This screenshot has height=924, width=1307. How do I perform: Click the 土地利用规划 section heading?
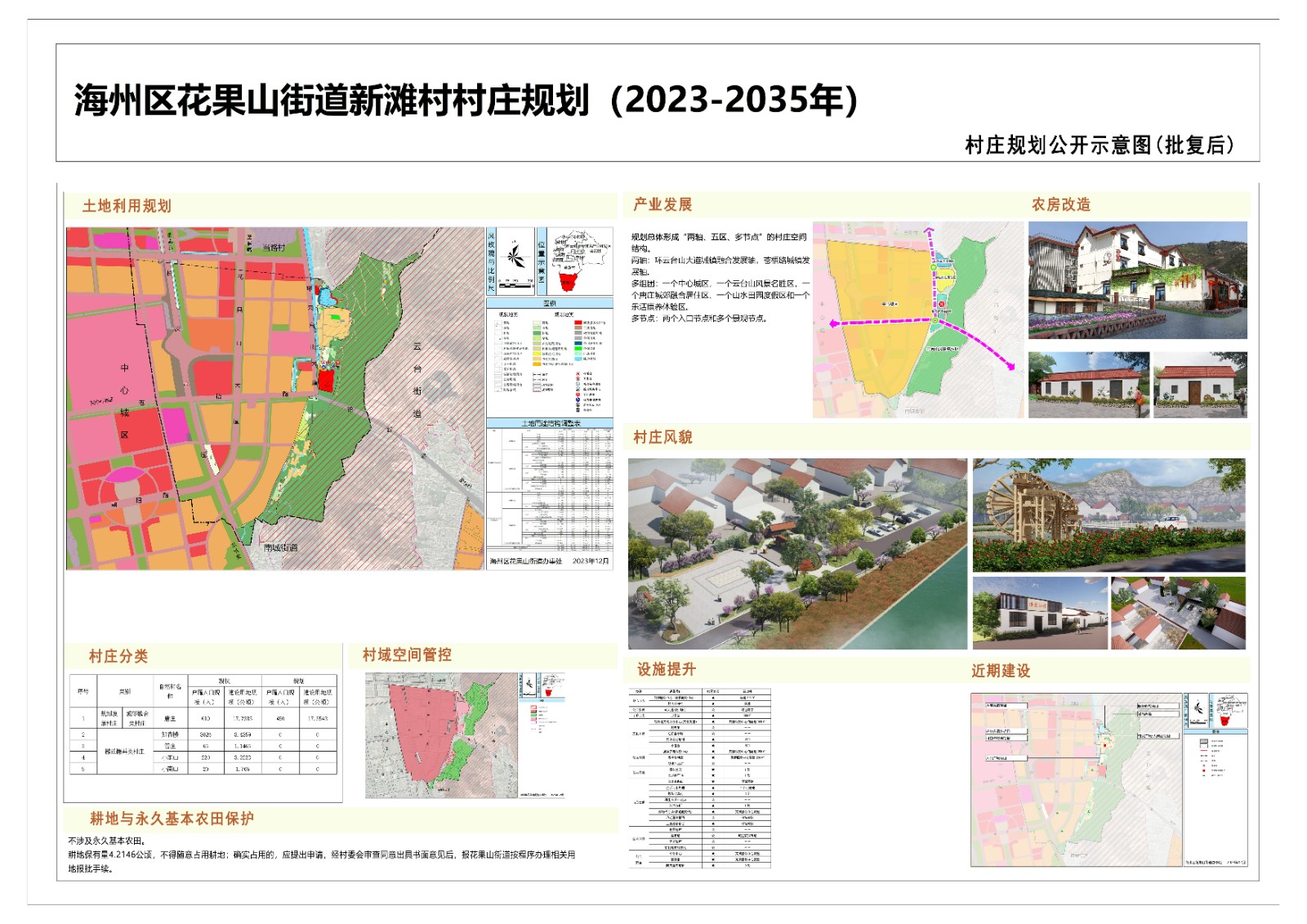point(127,206)
